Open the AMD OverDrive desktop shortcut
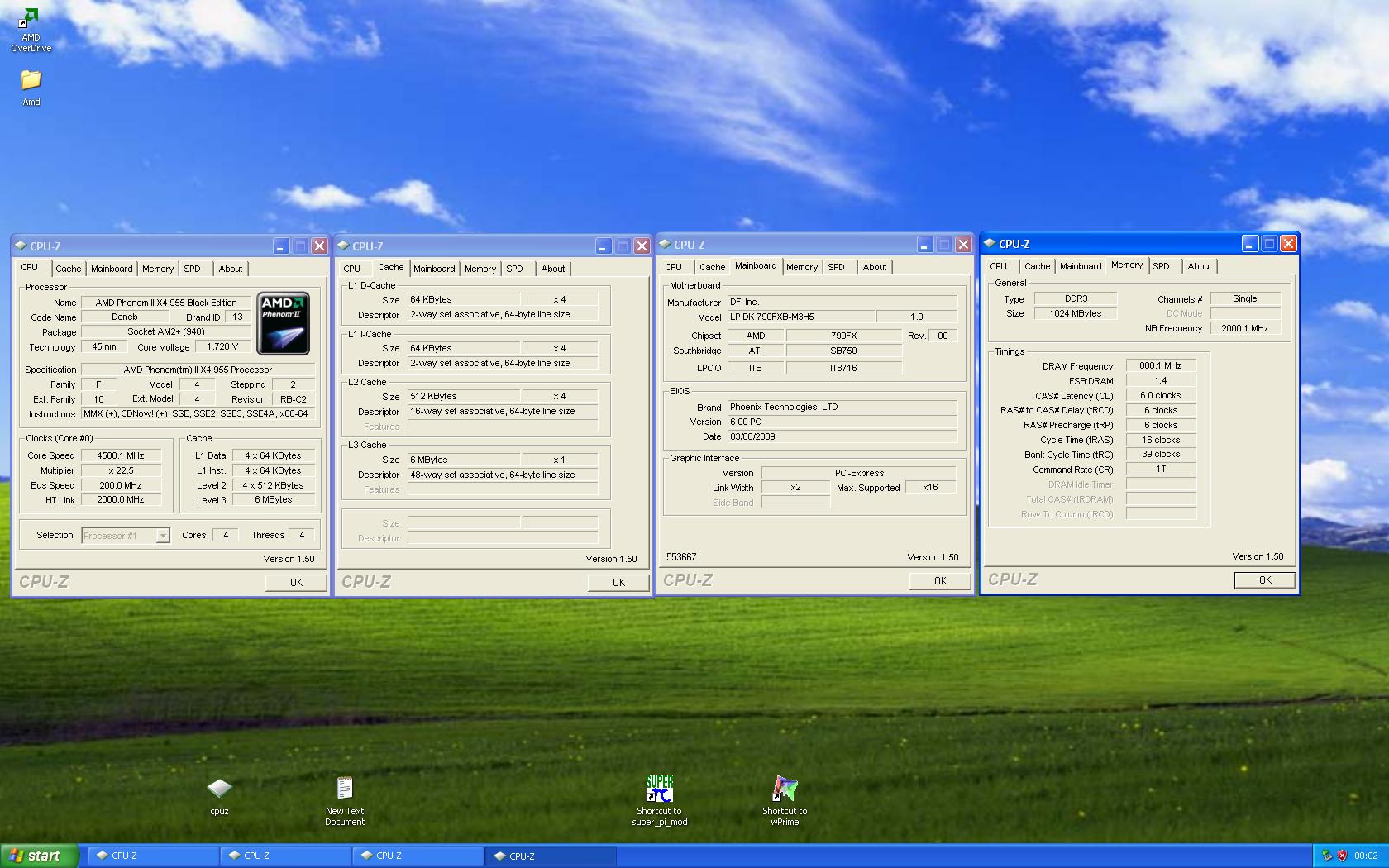Screen dimensions: 1389x868 click(31, 30)
